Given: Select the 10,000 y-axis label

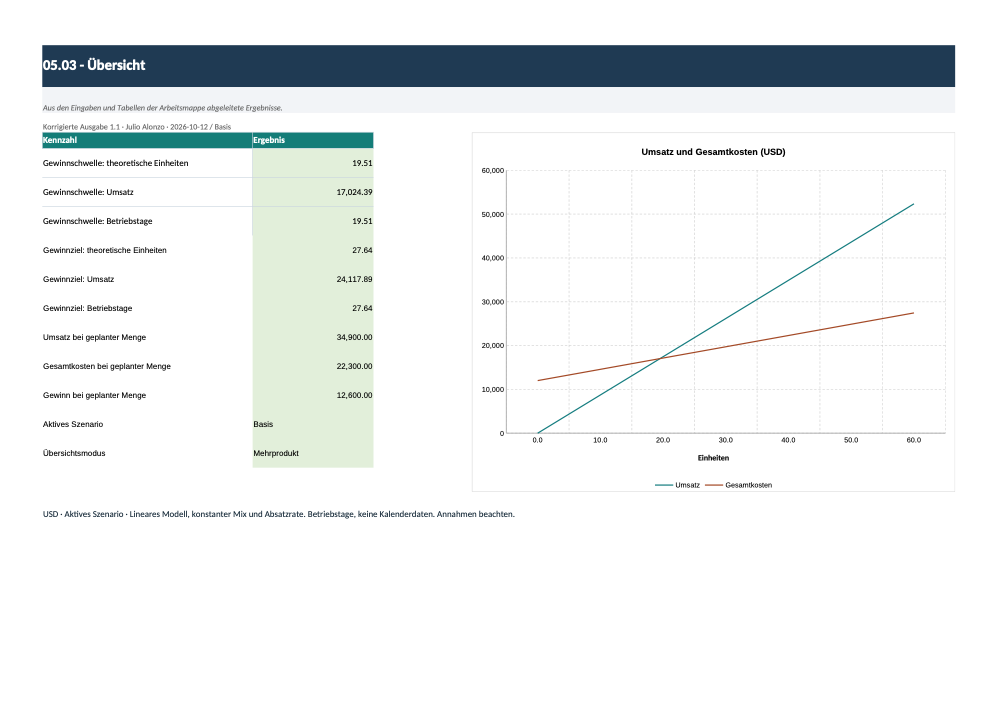Looking at the screenshot, I should (x=493, y=390).
